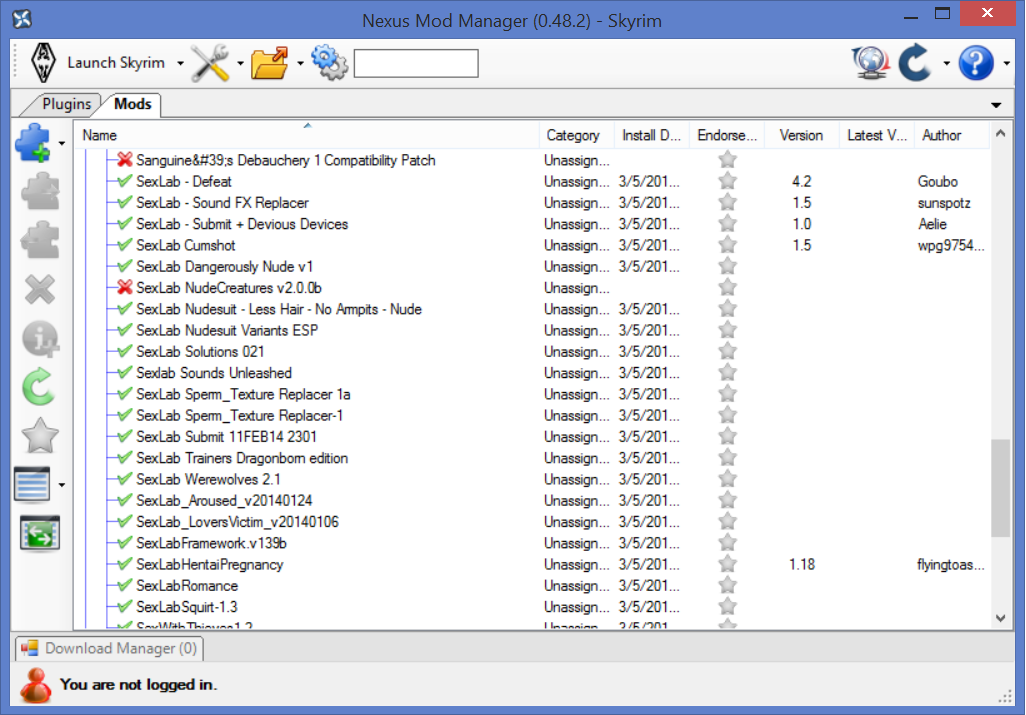The width and height of the screenshot is (1026, 715).
Task: Add mod from file puzzle icon
Action: pyautogui.click(x=33, y=142)
